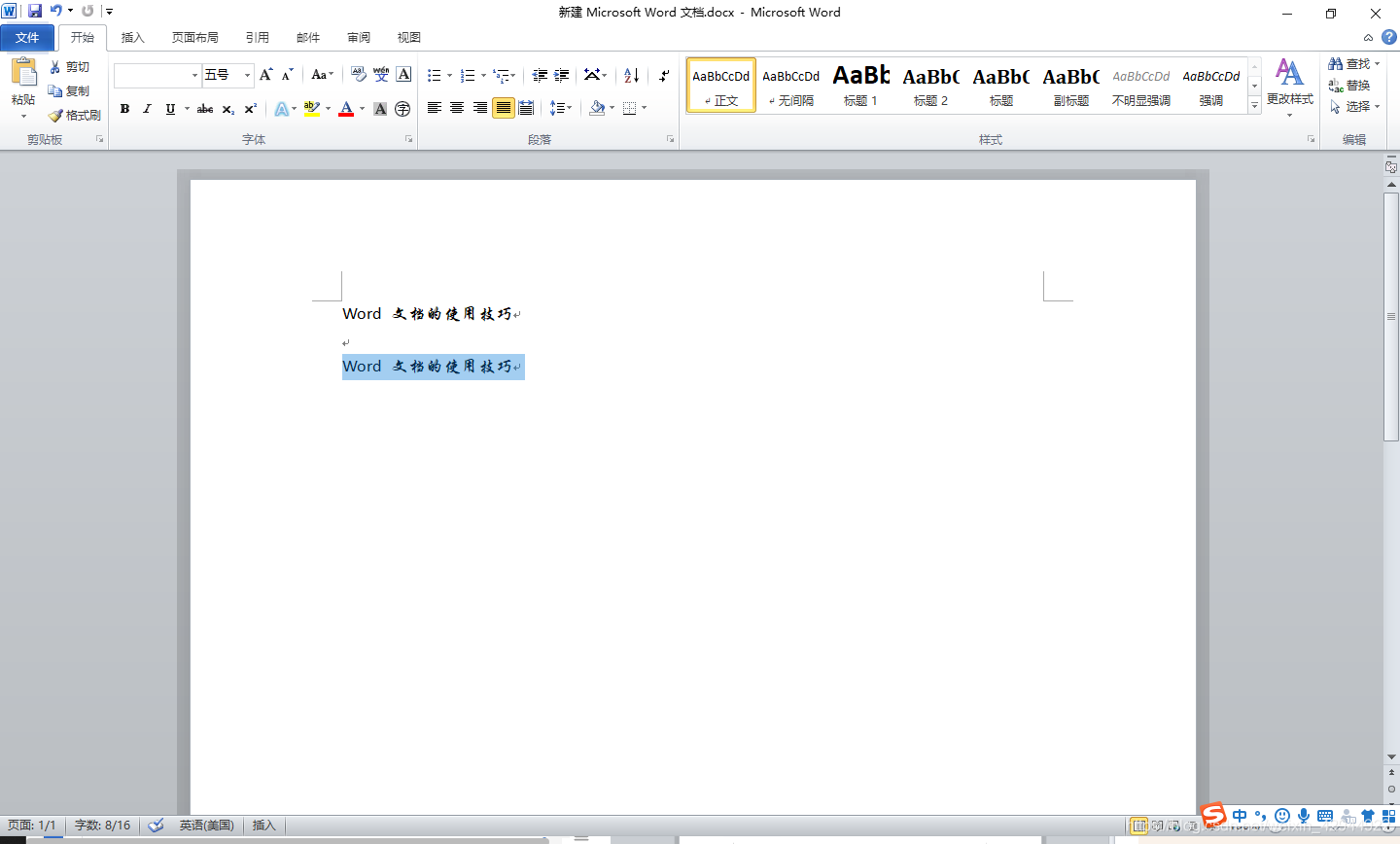1400x844 pixels.
Task: Clear formatting with the eraser icon
Action: click(x=359, y=75)
